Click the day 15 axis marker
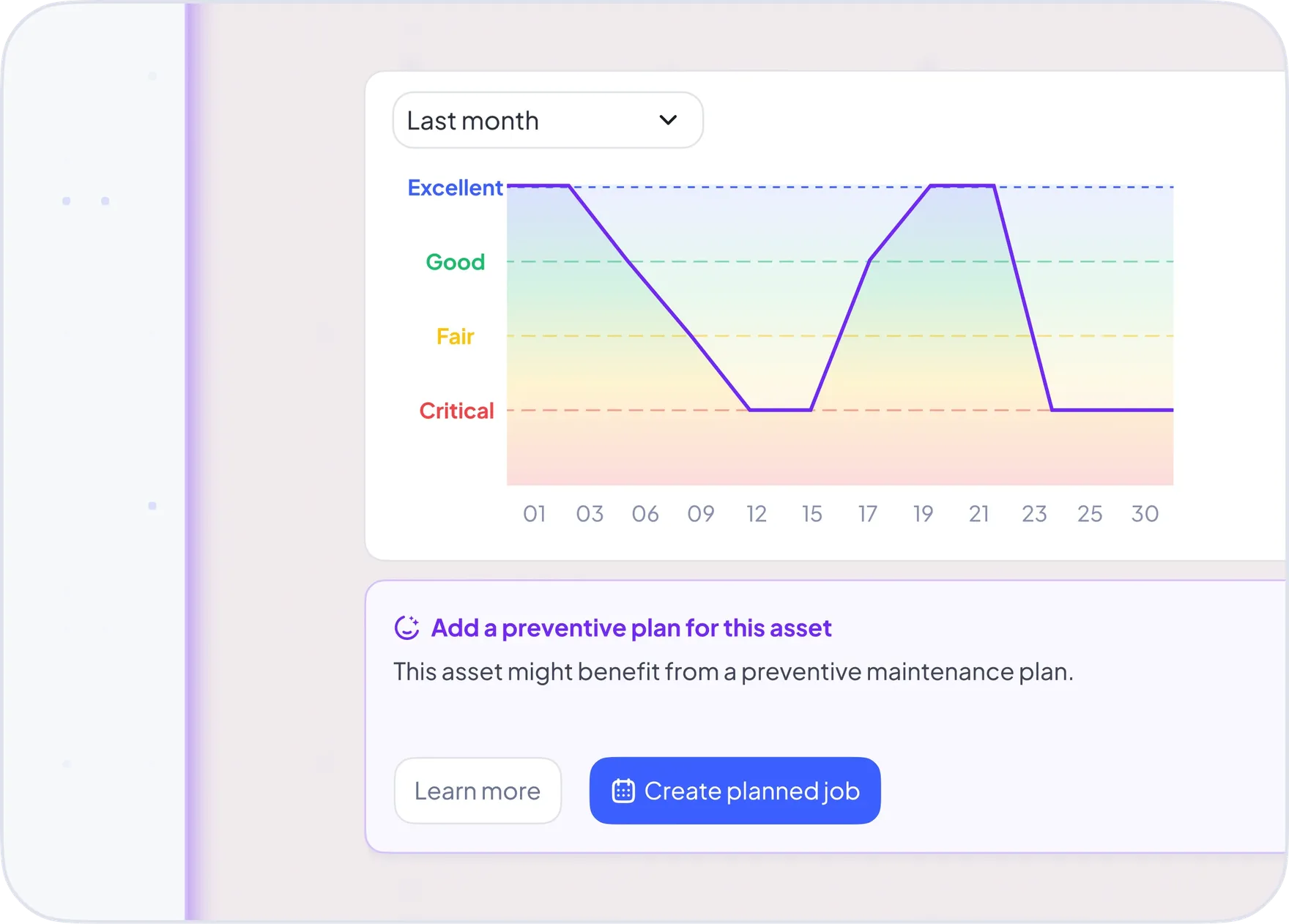This screenshot has width=1289, height=924. pos(811,514)
